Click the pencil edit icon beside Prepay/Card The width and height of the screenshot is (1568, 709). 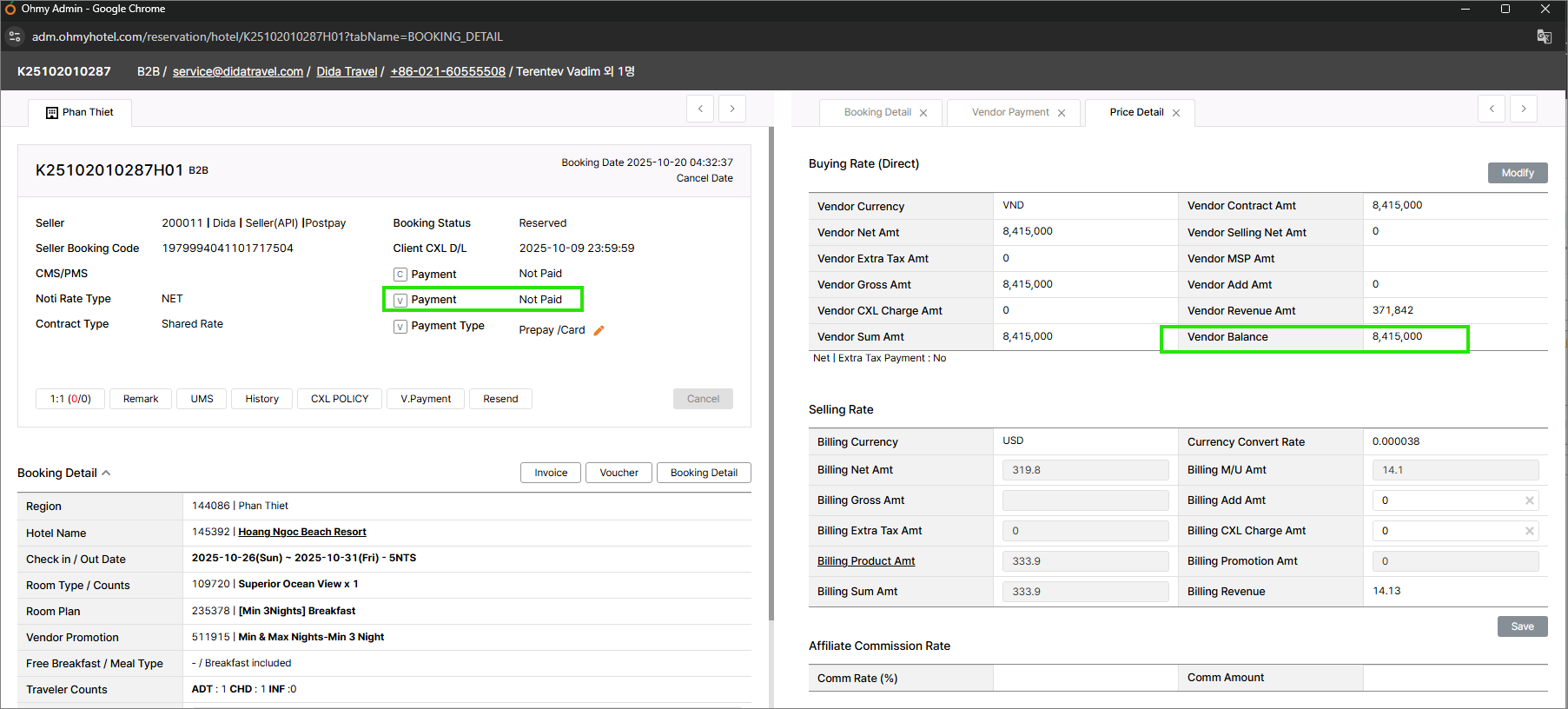pos(599,330)
